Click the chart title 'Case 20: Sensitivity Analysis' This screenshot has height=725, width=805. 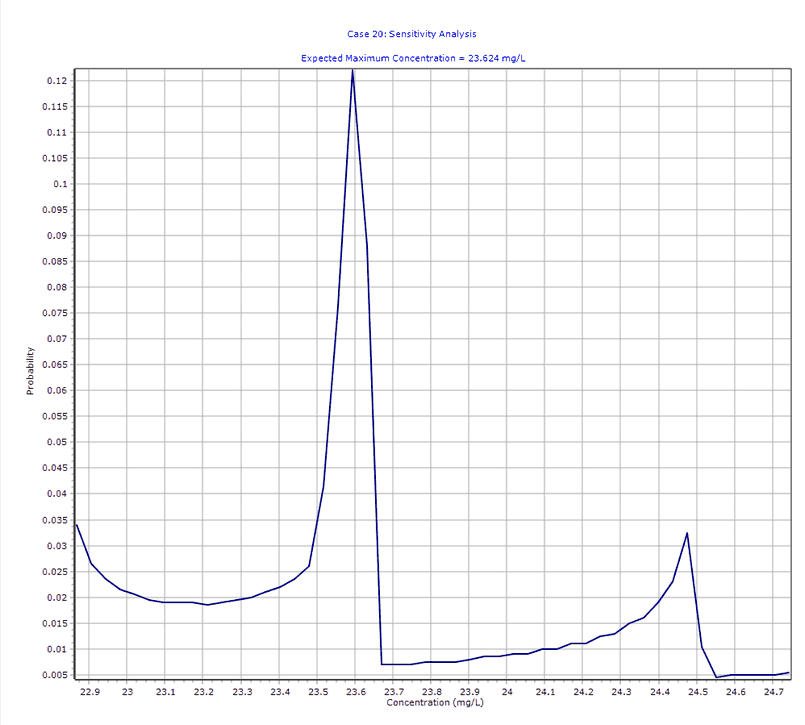(413, 34)
